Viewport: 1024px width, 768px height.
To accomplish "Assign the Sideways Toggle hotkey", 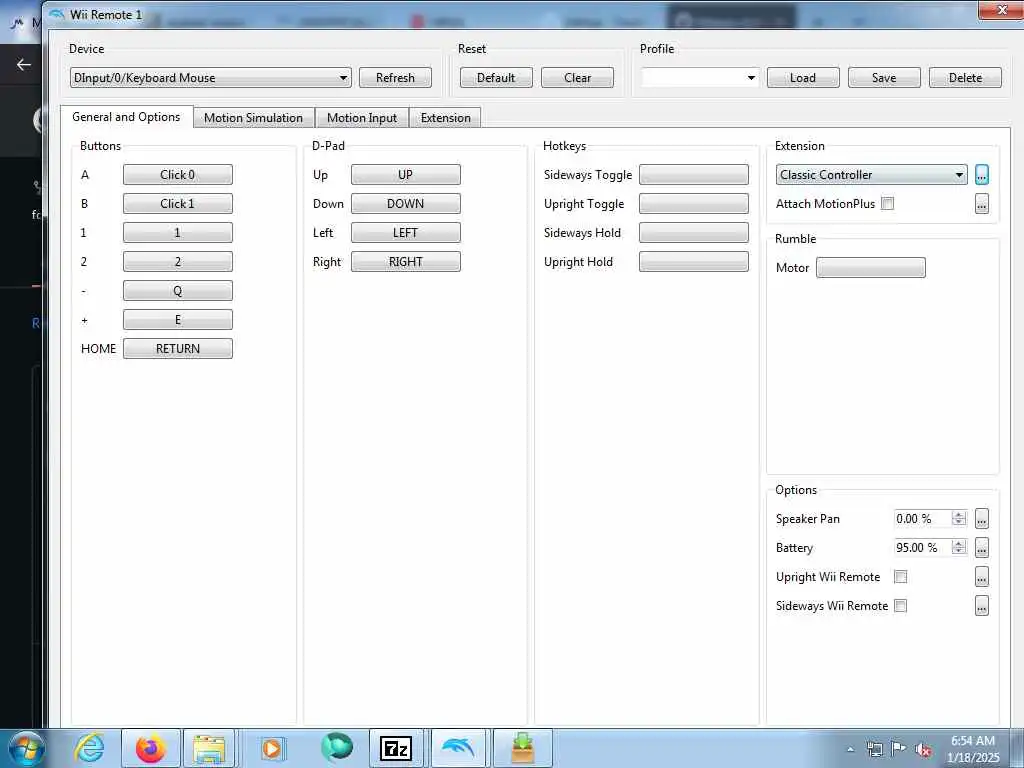I will click(694, 174).
